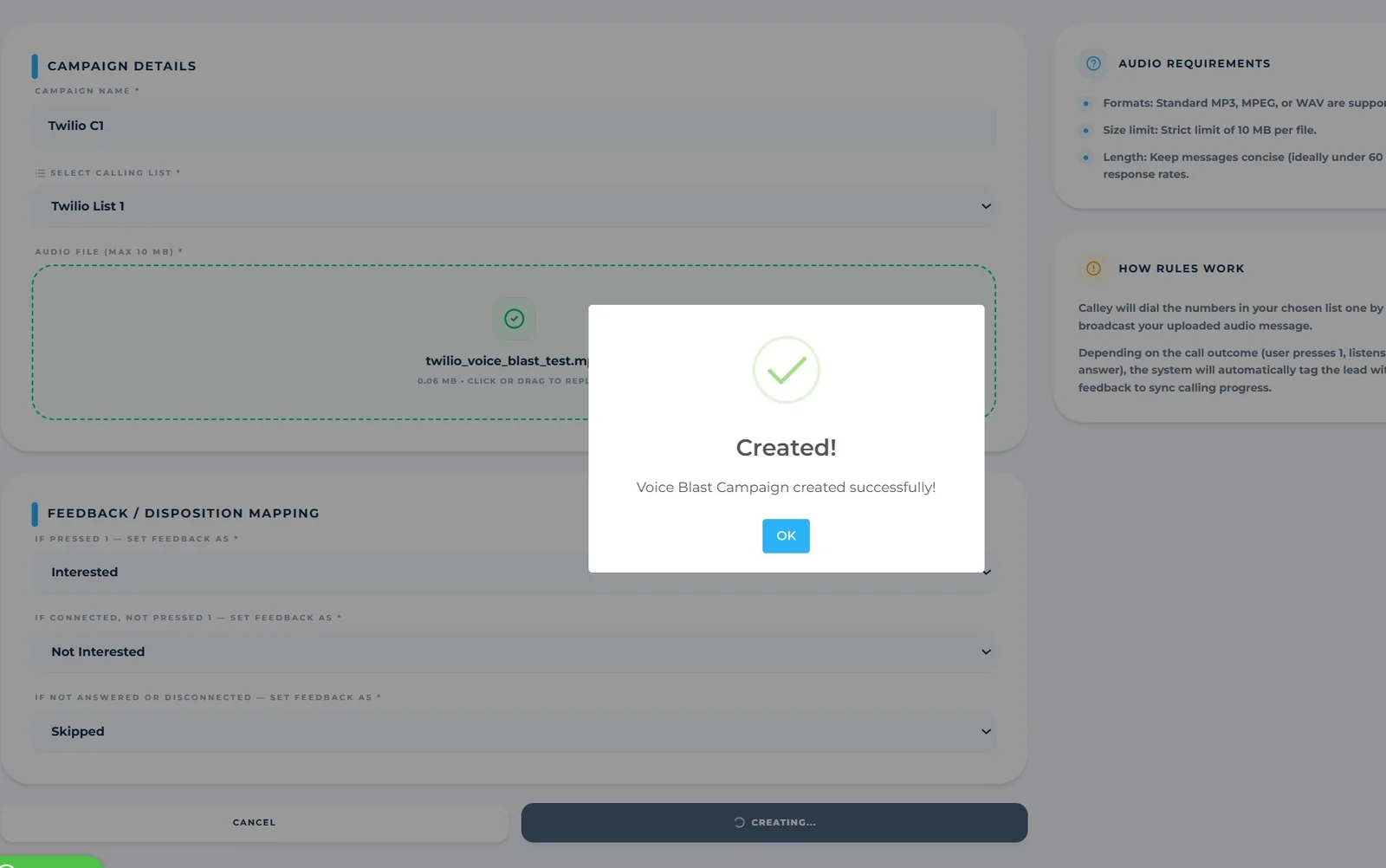This screenshot has width=1386, height=868.
Task: Click the spinner icon in the Creating button
Action: (739, 822)
